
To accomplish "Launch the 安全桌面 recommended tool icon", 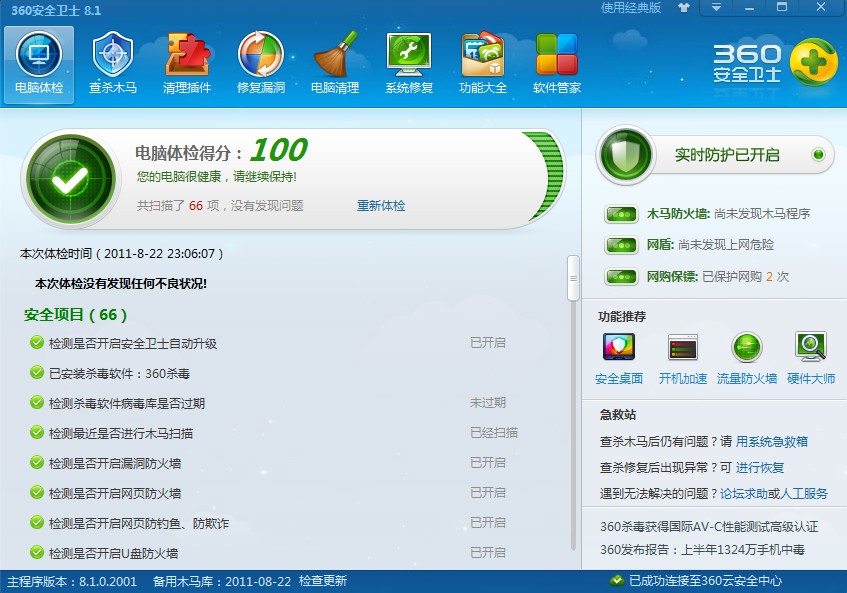I will 619,347.
